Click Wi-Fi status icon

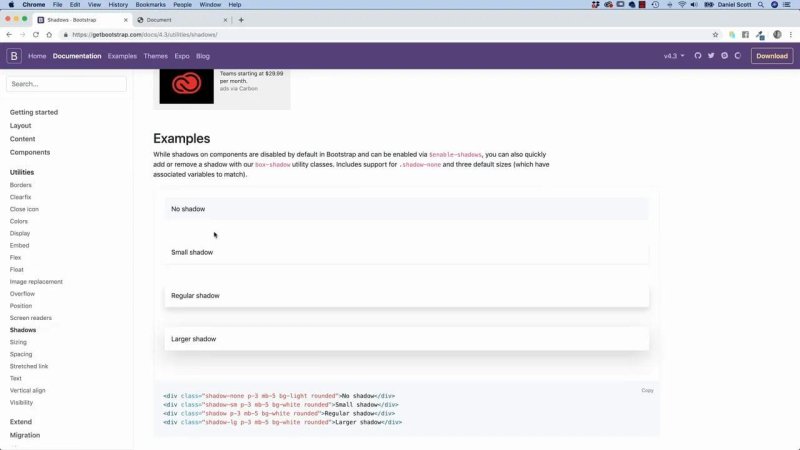click(x=682, y=5)
